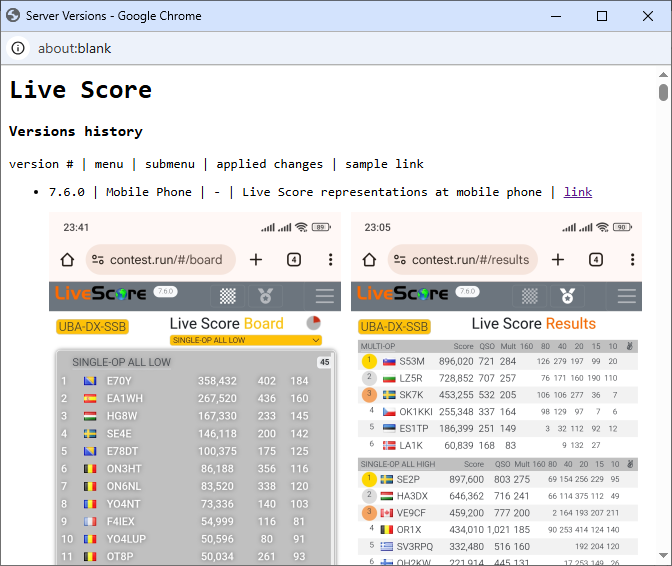Click callsign OR1X in SINGLE-OP ALL HIGH
This screenshot has height=566, width=672.
(x=409, y=530)
